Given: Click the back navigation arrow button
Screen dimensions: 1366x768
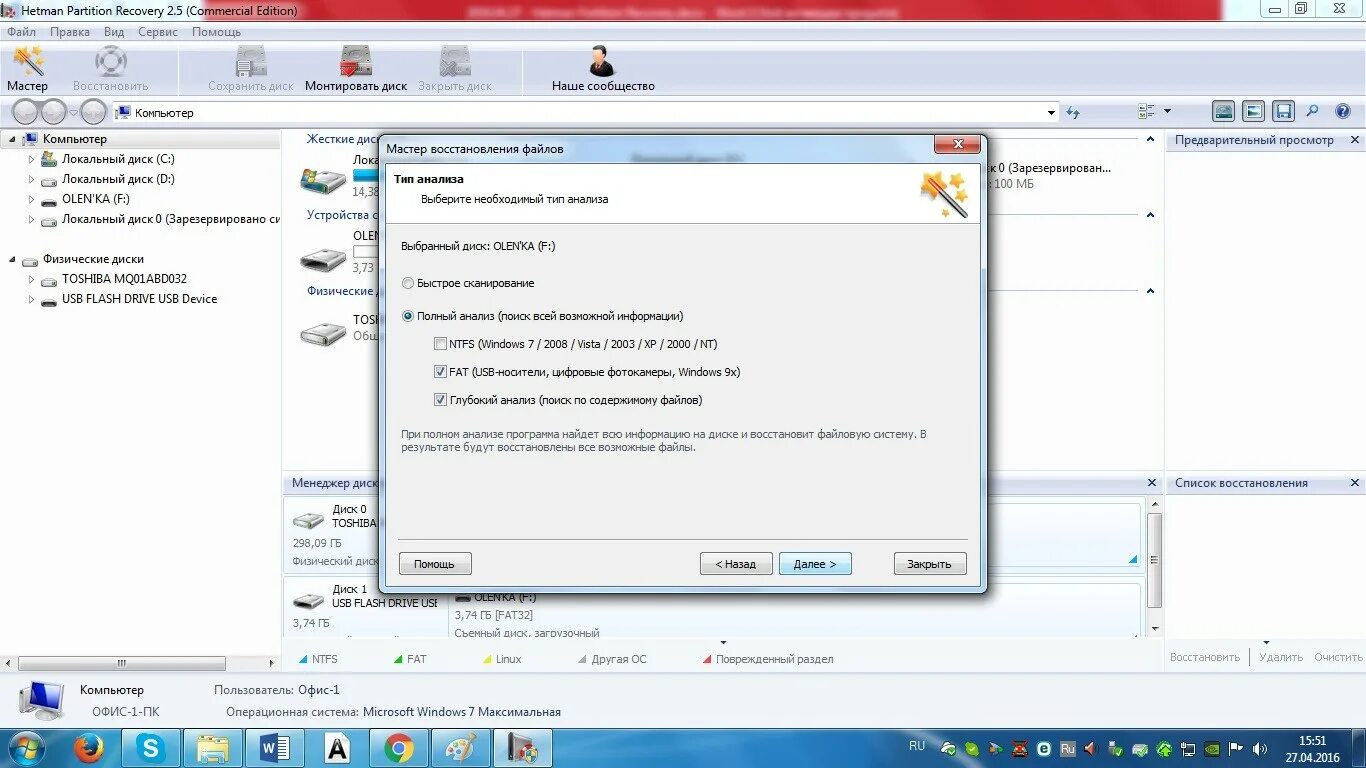Looking at the screenshot, I should 27,112.
